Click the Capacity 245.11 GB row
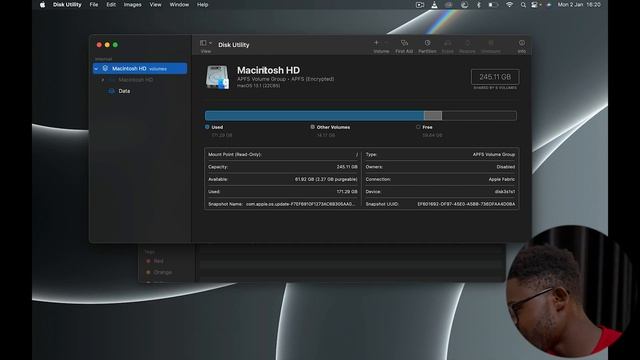 283,167
